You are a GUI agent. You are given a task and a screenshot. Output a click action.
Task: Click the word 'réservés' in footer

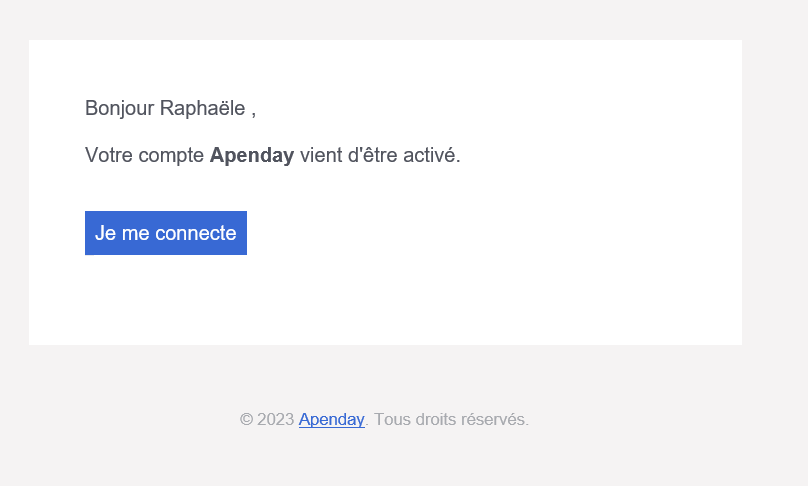pos(494,419)
